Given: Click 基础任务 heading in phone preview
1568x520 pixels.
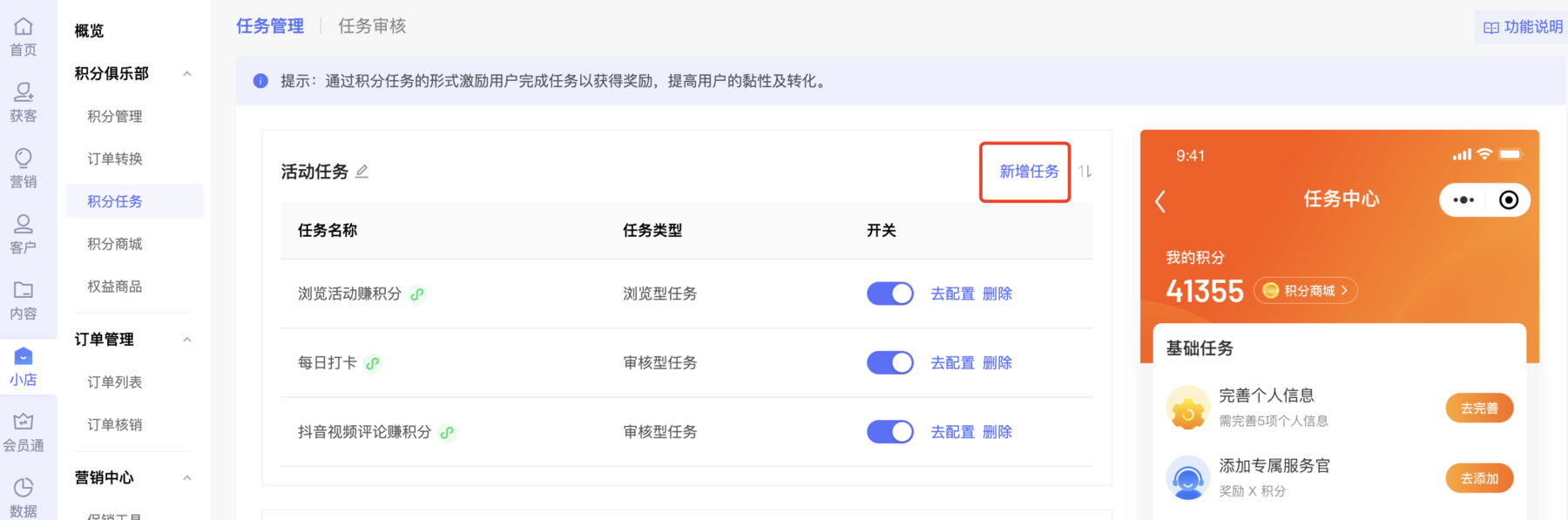Looking at the screenshot, I should 1200,348.
